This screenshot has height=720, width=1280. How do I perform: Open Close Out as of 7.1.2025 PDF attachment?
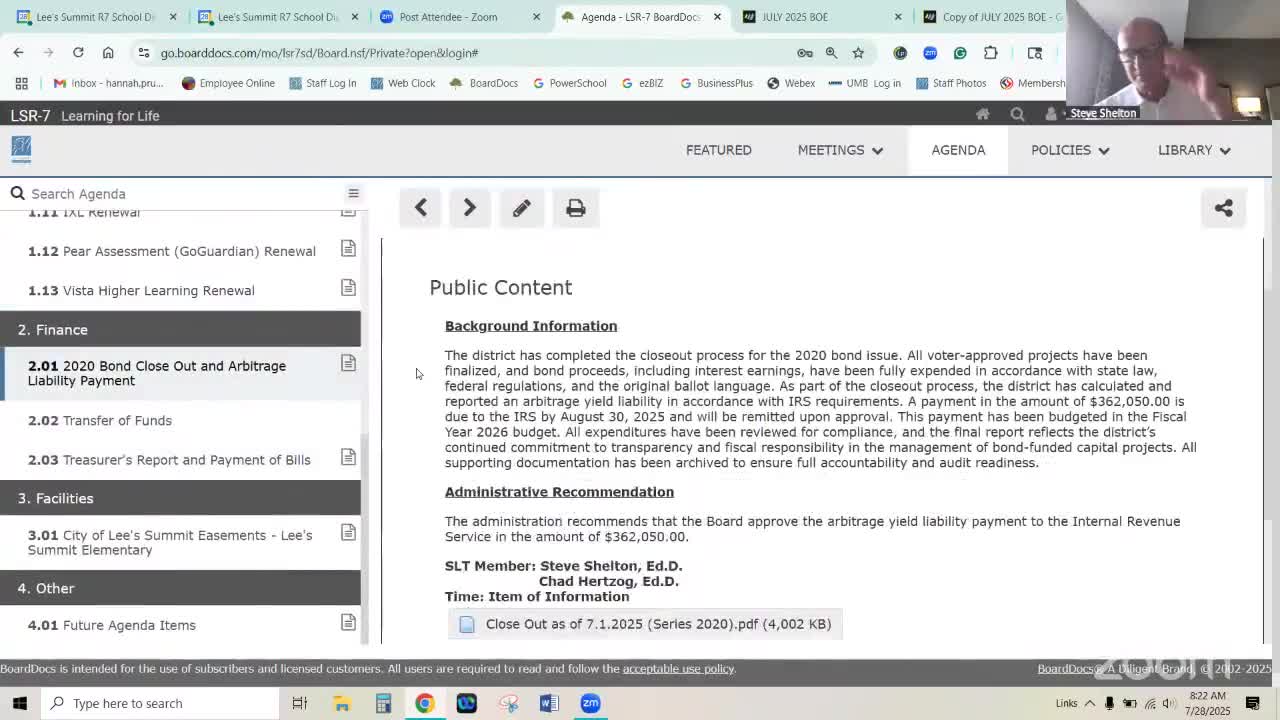point(646,624)
